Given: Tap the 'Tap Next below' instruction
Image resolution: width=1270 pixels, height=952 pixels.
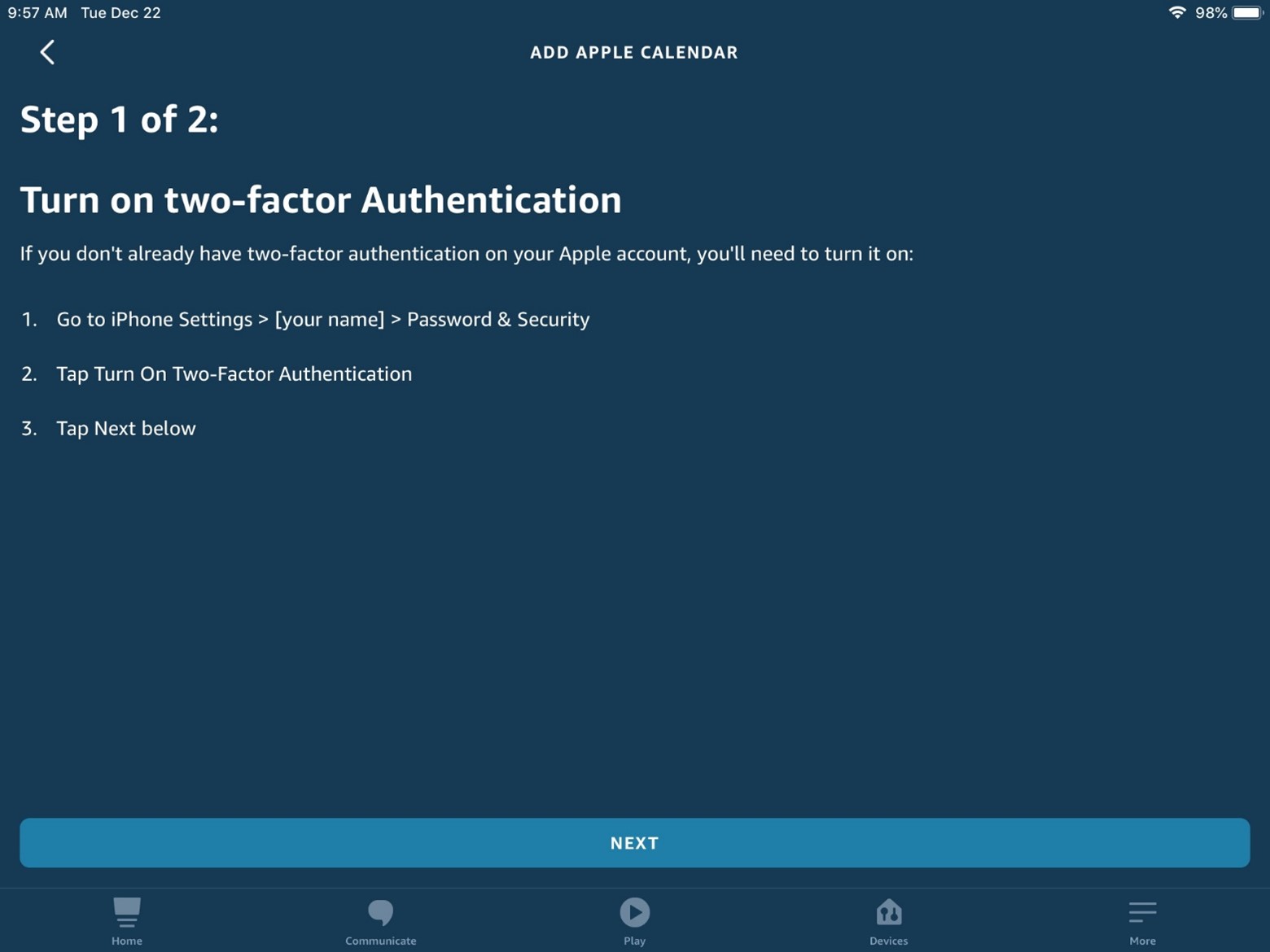Looking at the screenshot, I should (x=126, y=428).
